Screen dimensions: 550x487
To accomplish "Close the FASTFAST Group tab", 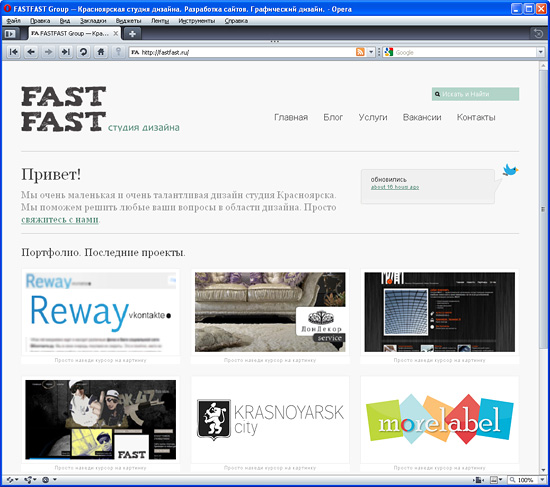I will (115, 34).
